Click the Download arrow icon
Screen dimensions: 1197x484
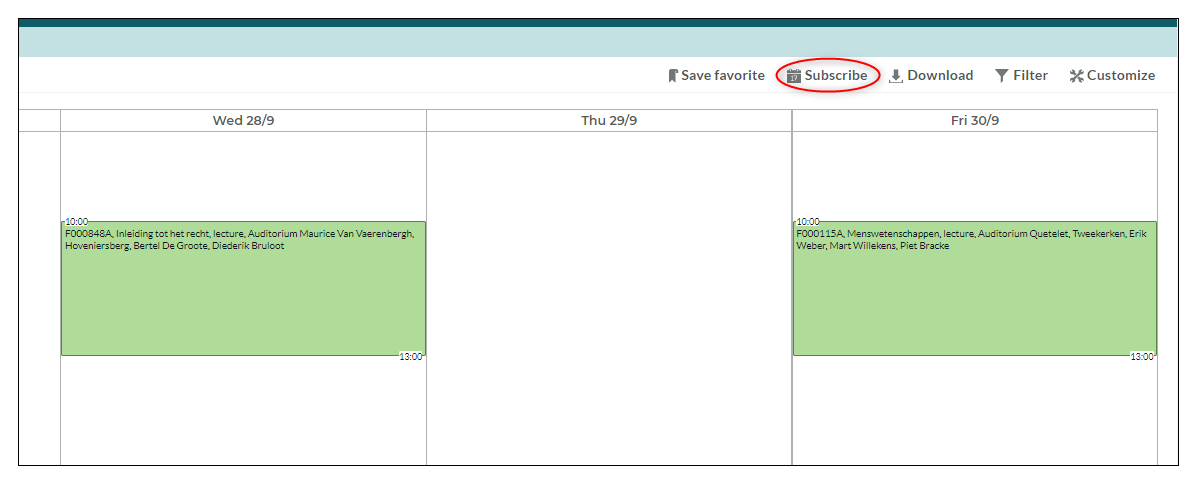point(896,76)
